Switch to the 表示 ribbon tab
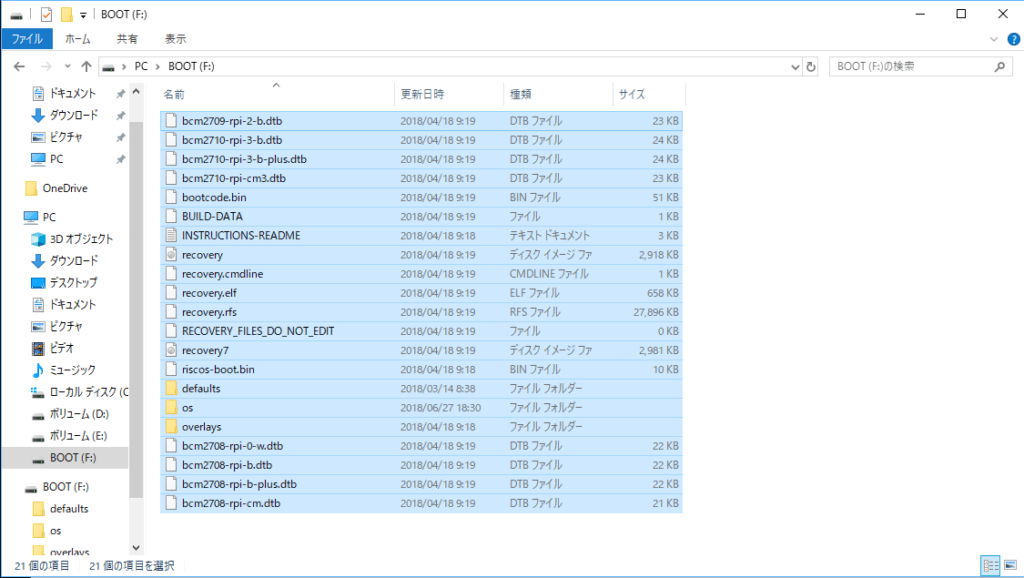The image size is (1024, 578). click(x=175, y=39)
